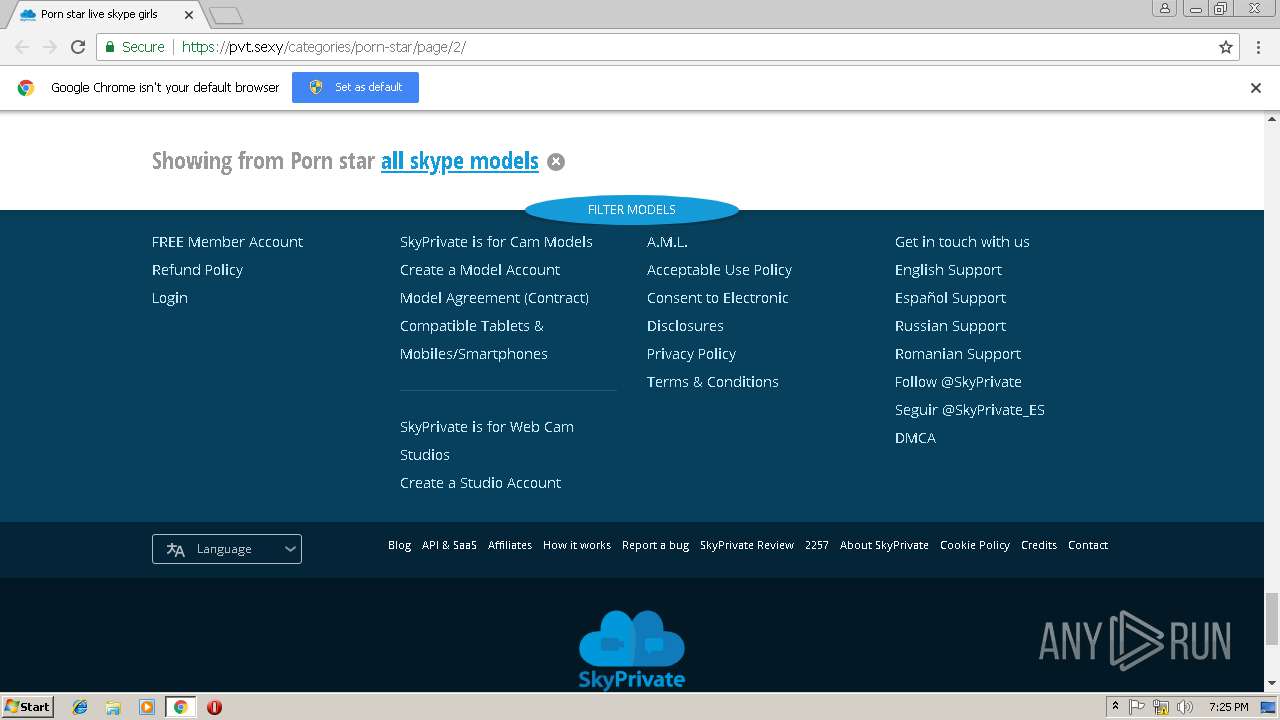Open the all skype models link

pyautogui.click(x=460, y=161)
